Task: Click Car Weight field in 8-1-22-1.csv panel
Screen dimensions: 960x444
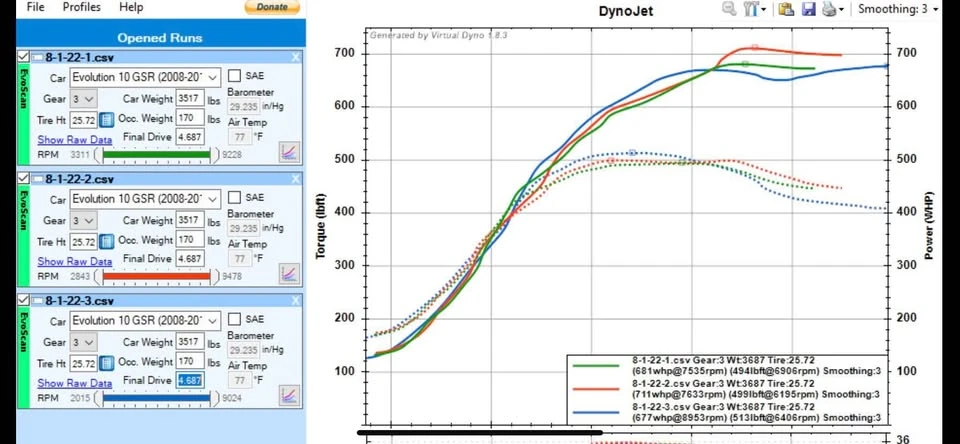Action: (190, 99)
